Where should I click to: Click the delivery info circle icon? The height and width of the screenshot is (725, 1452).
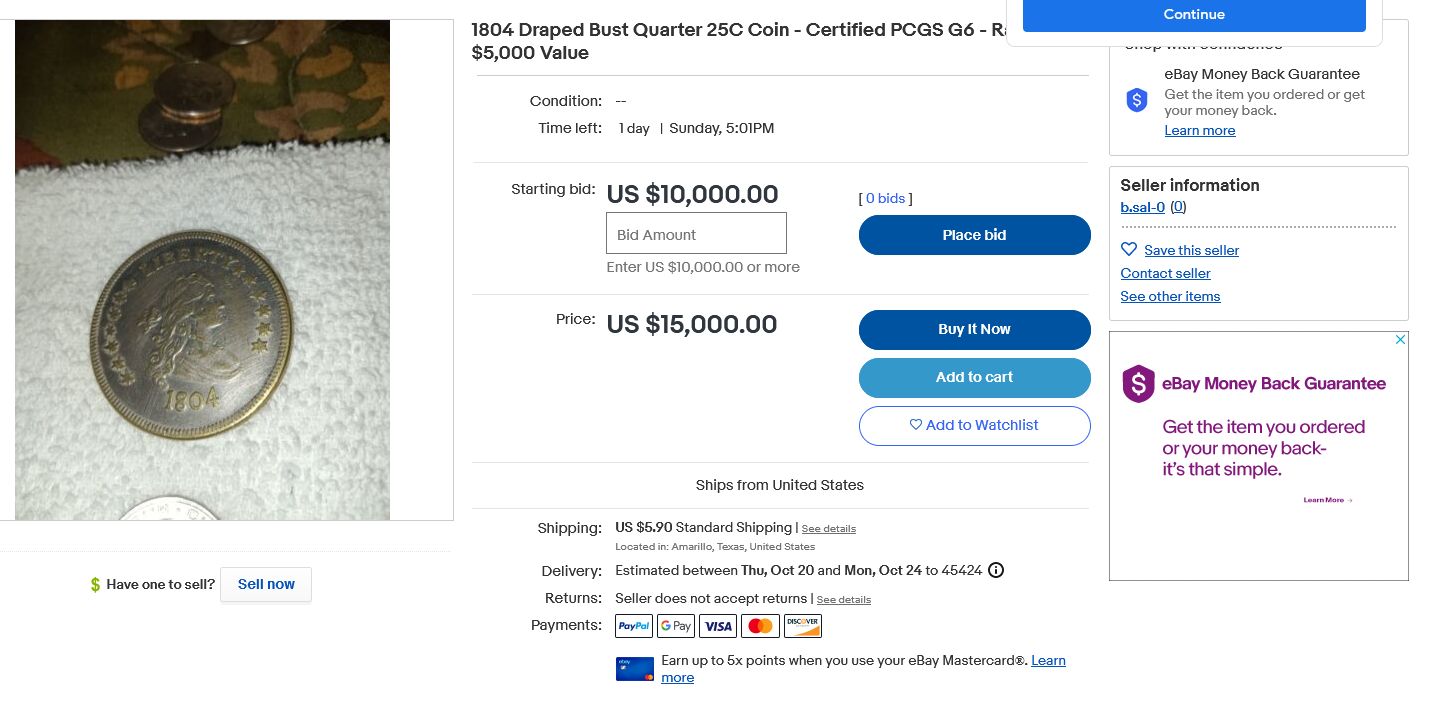pyautogui.click(x=996, y=571)
